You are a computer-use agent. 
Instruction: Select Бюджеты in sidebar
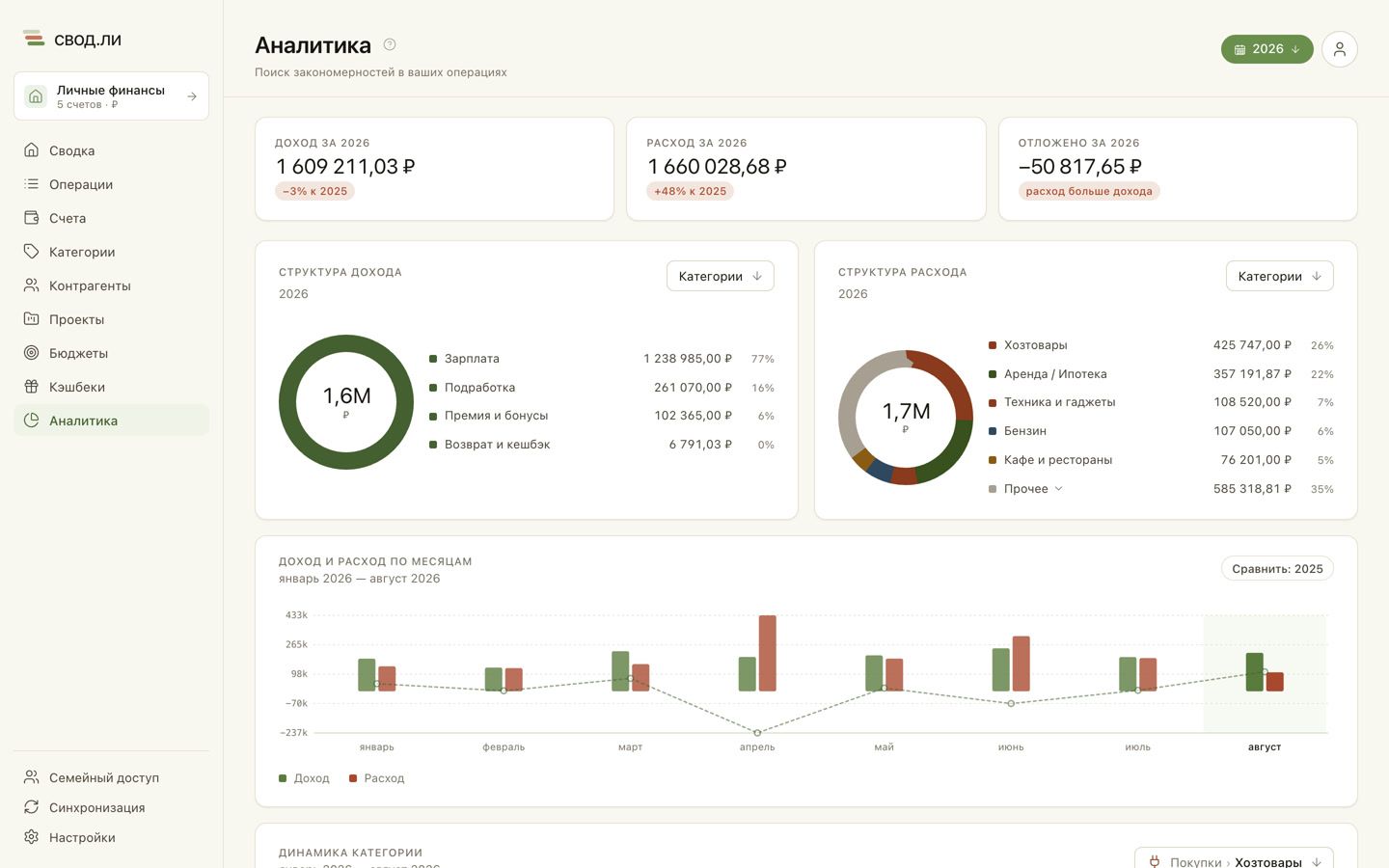111,353
